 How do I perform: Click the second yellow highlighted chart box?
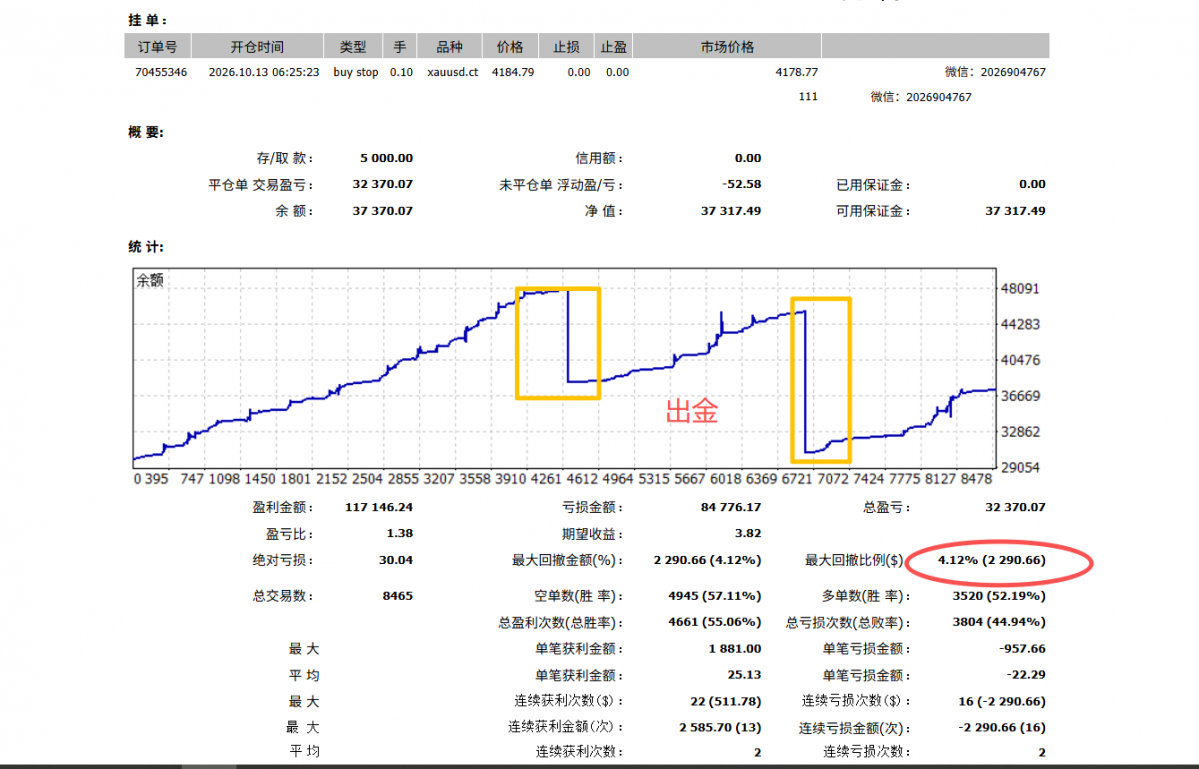click(x=820, y=380)
